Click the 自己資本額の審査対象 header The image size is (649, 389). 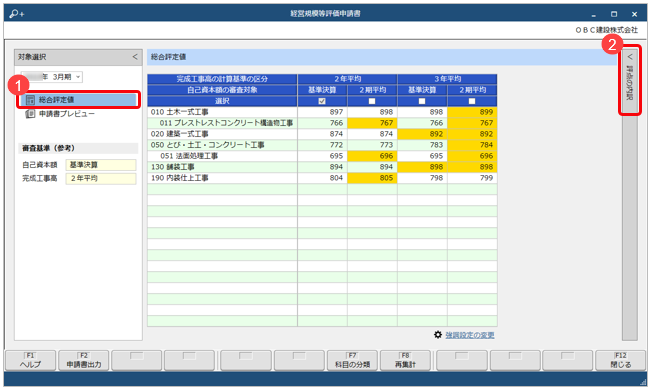(x=222, y=90)
